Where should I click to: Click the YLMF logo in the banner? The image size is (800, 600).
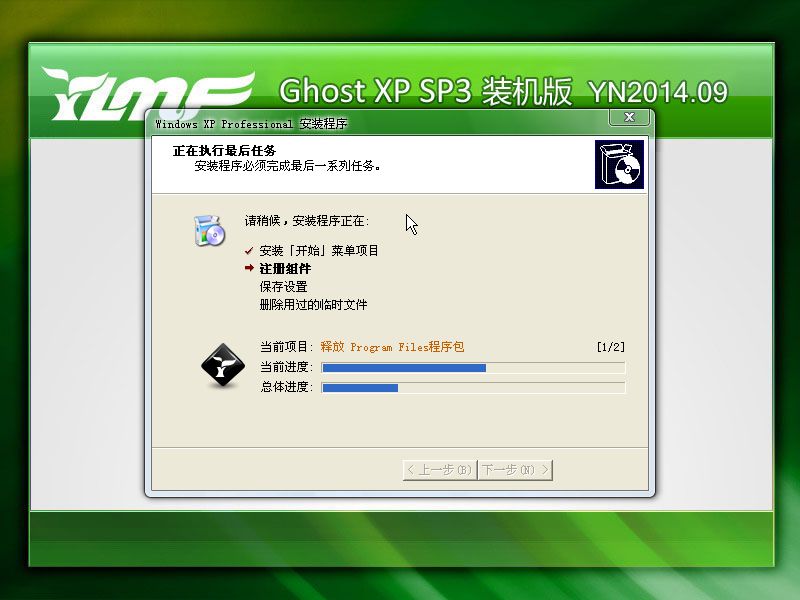click(148, 94)
